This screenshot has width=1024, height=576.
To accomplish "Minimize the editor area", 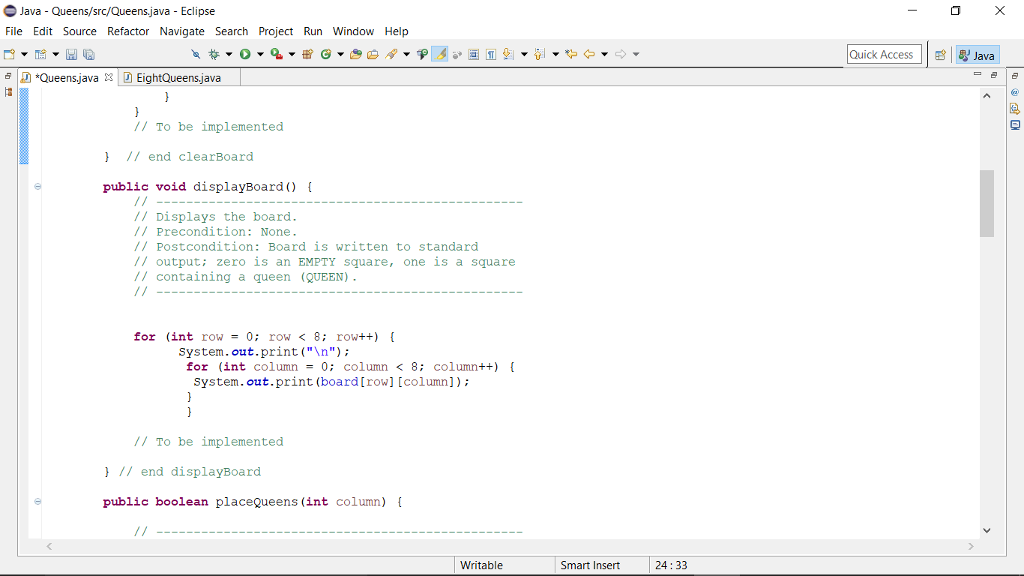I will point(977,73).
